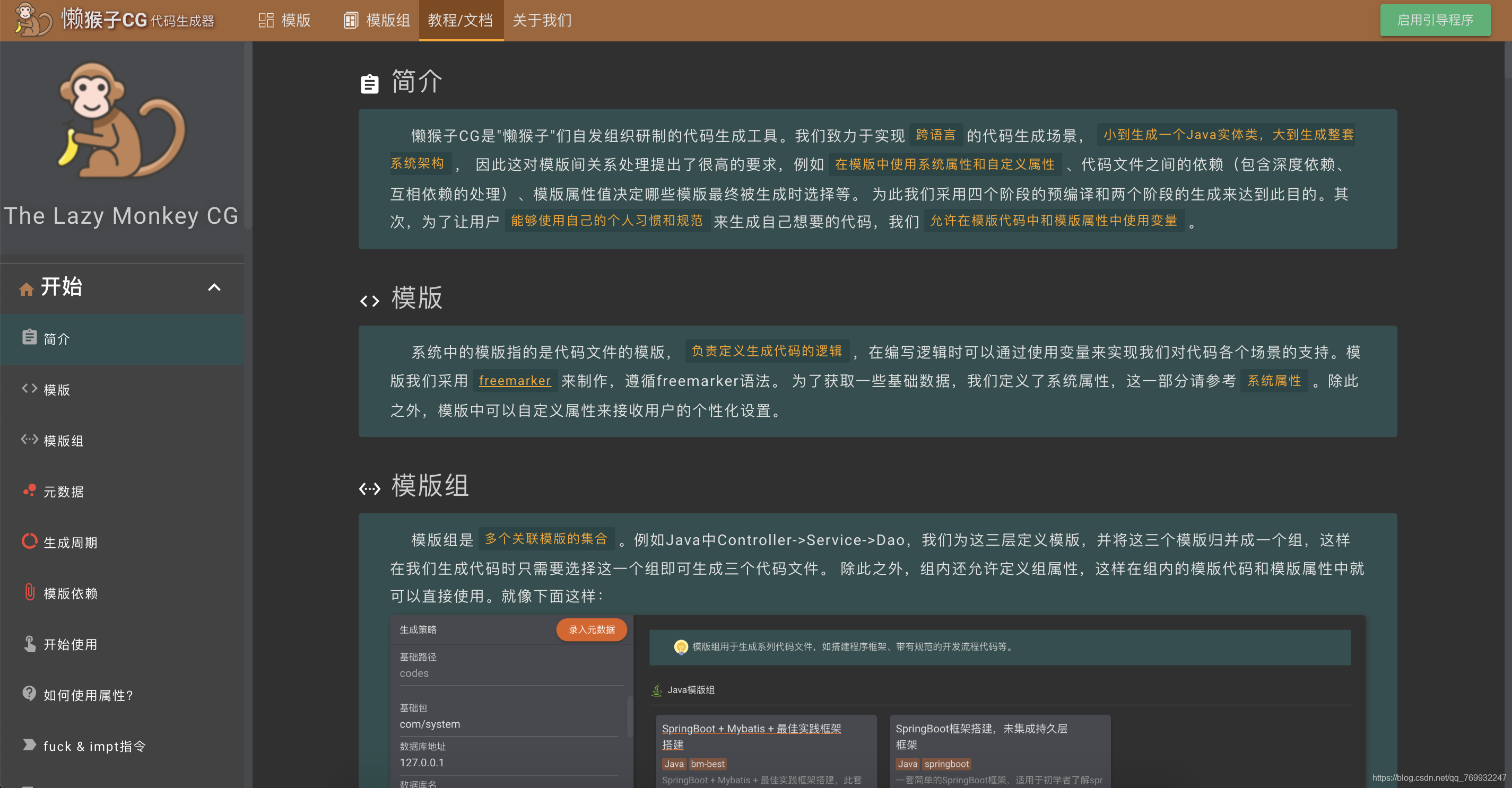
Task: Click the code brackets icon beside 模版 in sidebar
Action: pyautogui.click(x=29, y=389)
